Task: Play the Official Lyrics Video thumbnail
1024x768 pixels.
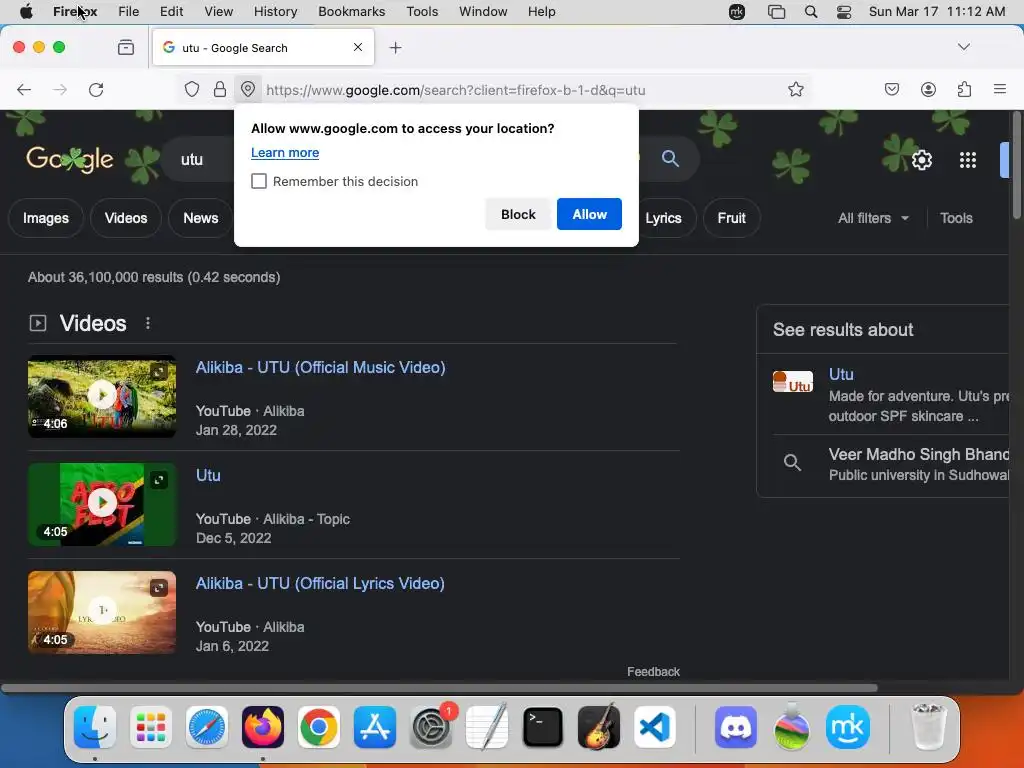Action: point(102,612)
